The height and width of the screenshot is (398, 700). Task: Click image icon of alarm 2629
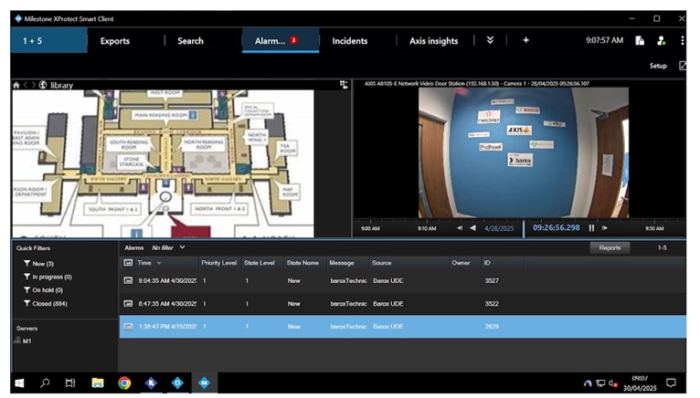click(x=128, y=327)
